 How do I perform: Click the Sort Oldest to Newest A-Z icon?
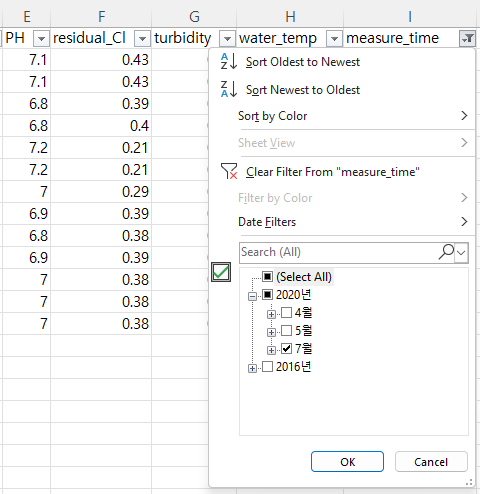[x=229, y=61]
